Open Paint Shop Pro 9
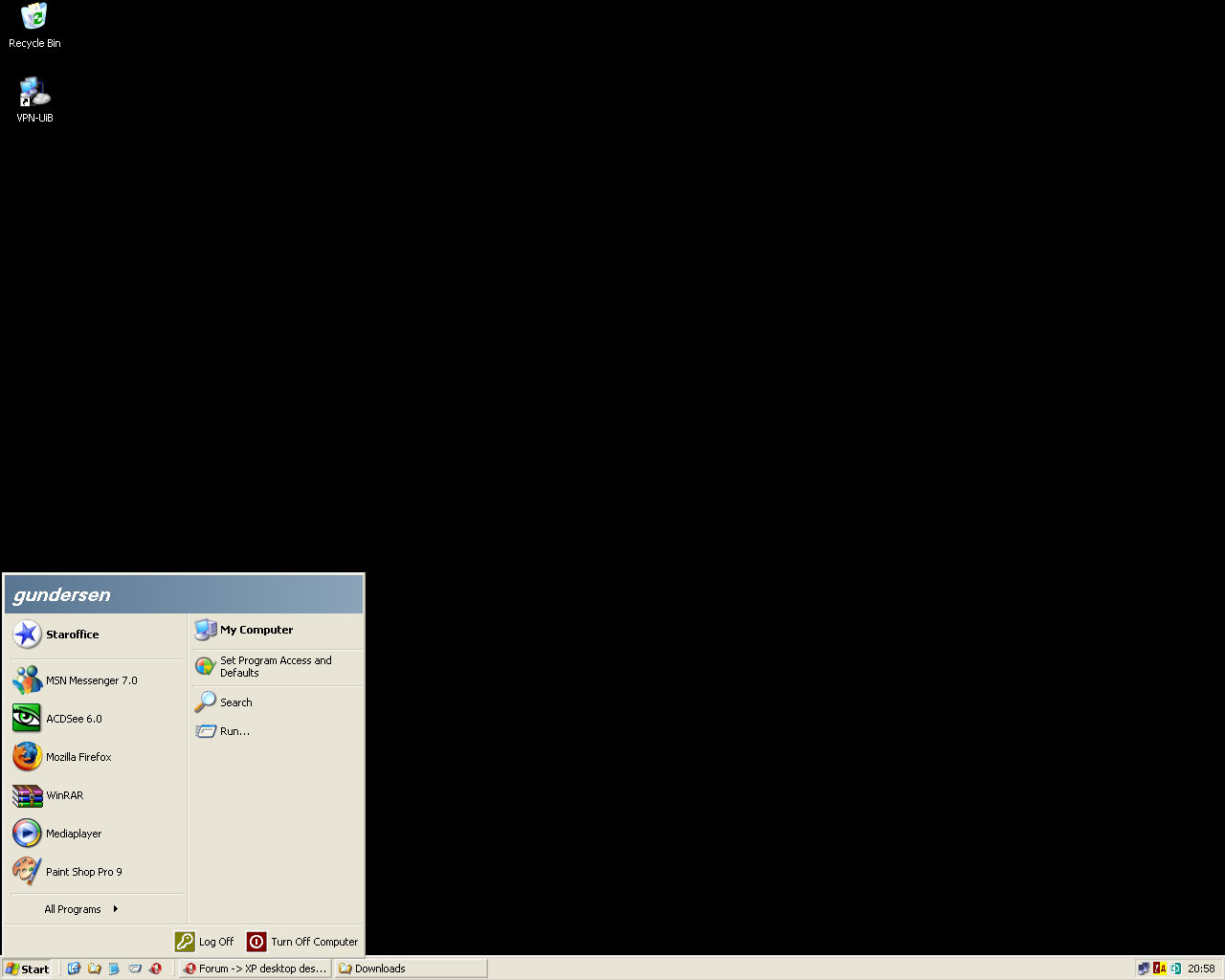 (x=97, y=872)
